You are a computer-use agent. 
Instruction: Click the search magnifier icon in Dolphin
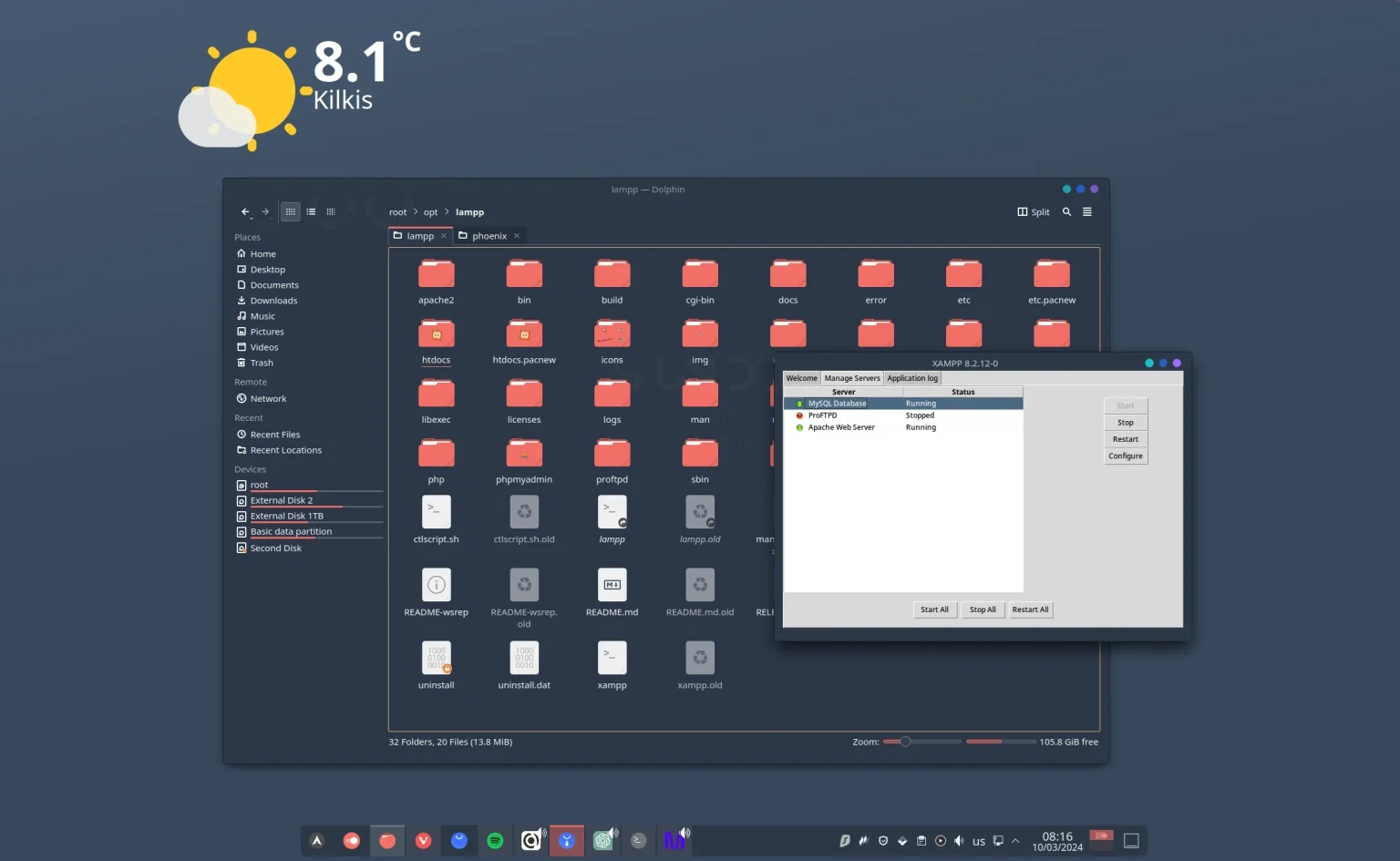[1066, 211]
